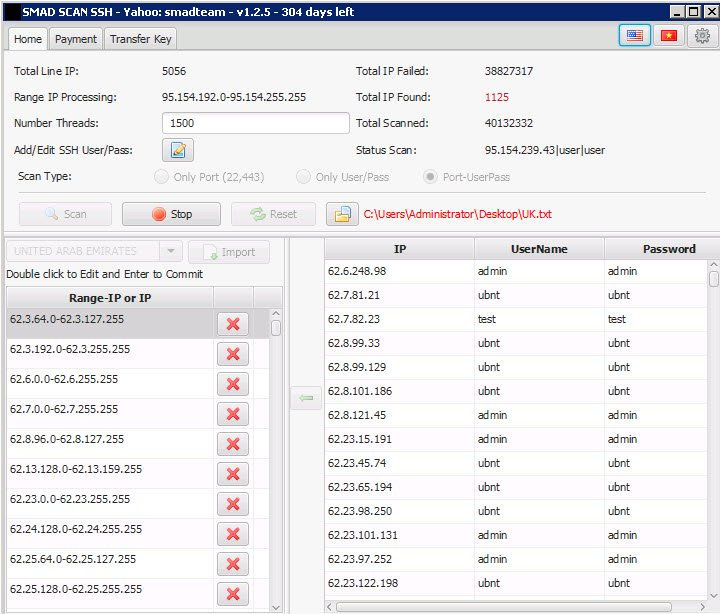Viewport: 720px width, 614px height.
Task: Click the green left arrow transfer button
Action: pyautogui.click(x=306, y=398)
